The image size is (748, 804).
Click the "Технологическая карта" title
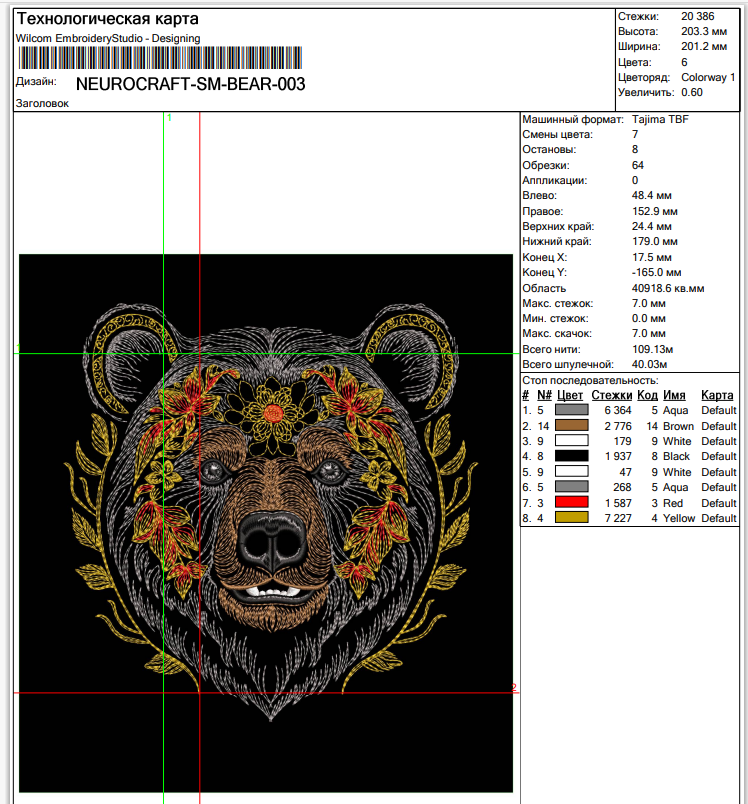[x=107, y=20]
